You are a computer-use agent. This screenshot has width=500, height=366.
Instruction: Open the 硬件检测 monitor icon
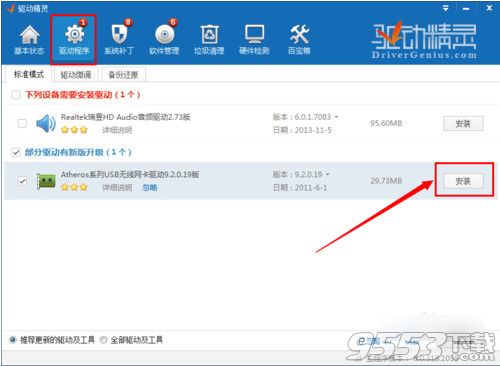click(254, 40)
